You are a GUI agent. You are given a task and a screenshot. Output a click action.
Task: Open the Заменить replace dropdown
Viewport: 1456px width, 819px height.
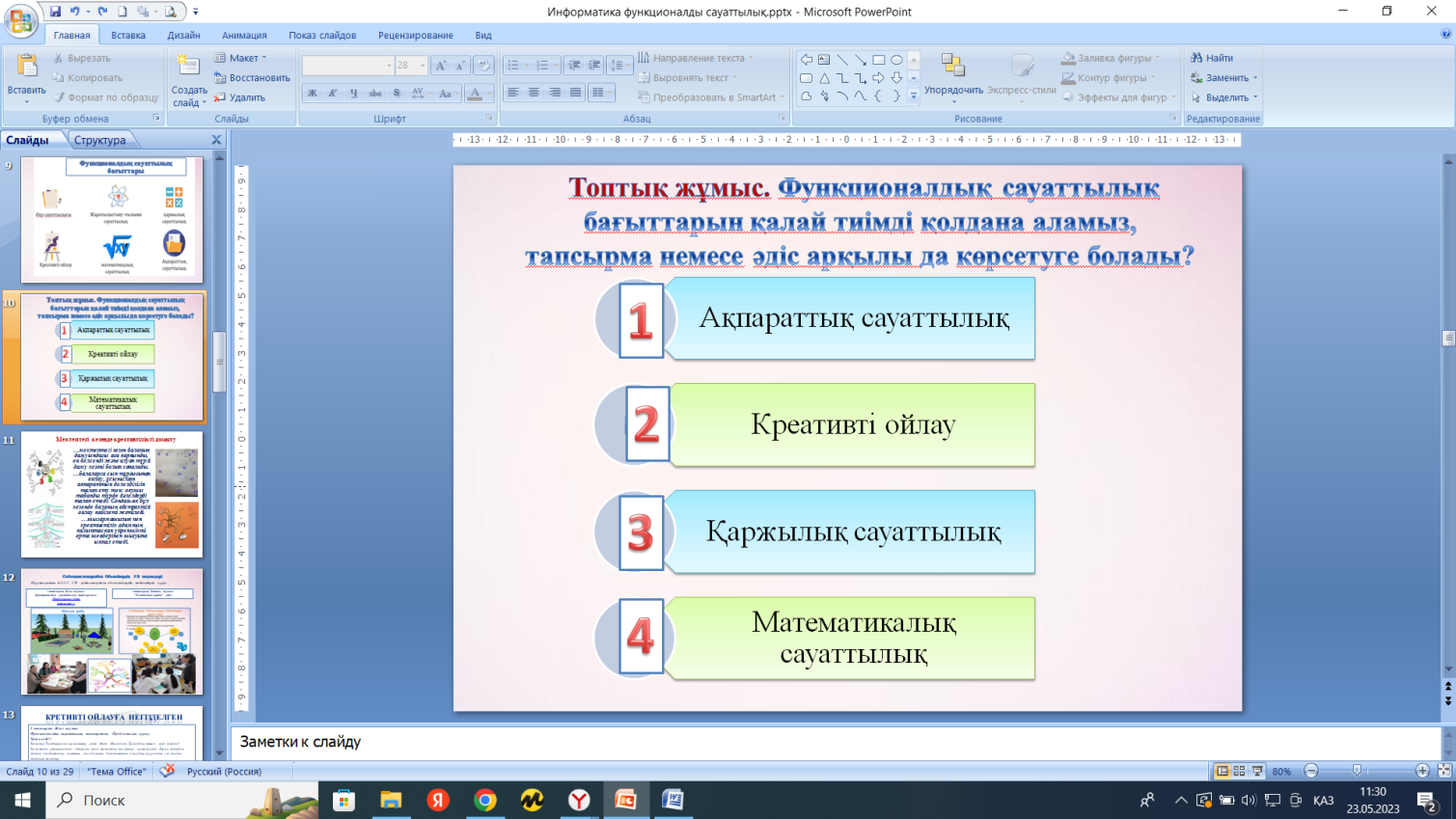[1224, 78]
